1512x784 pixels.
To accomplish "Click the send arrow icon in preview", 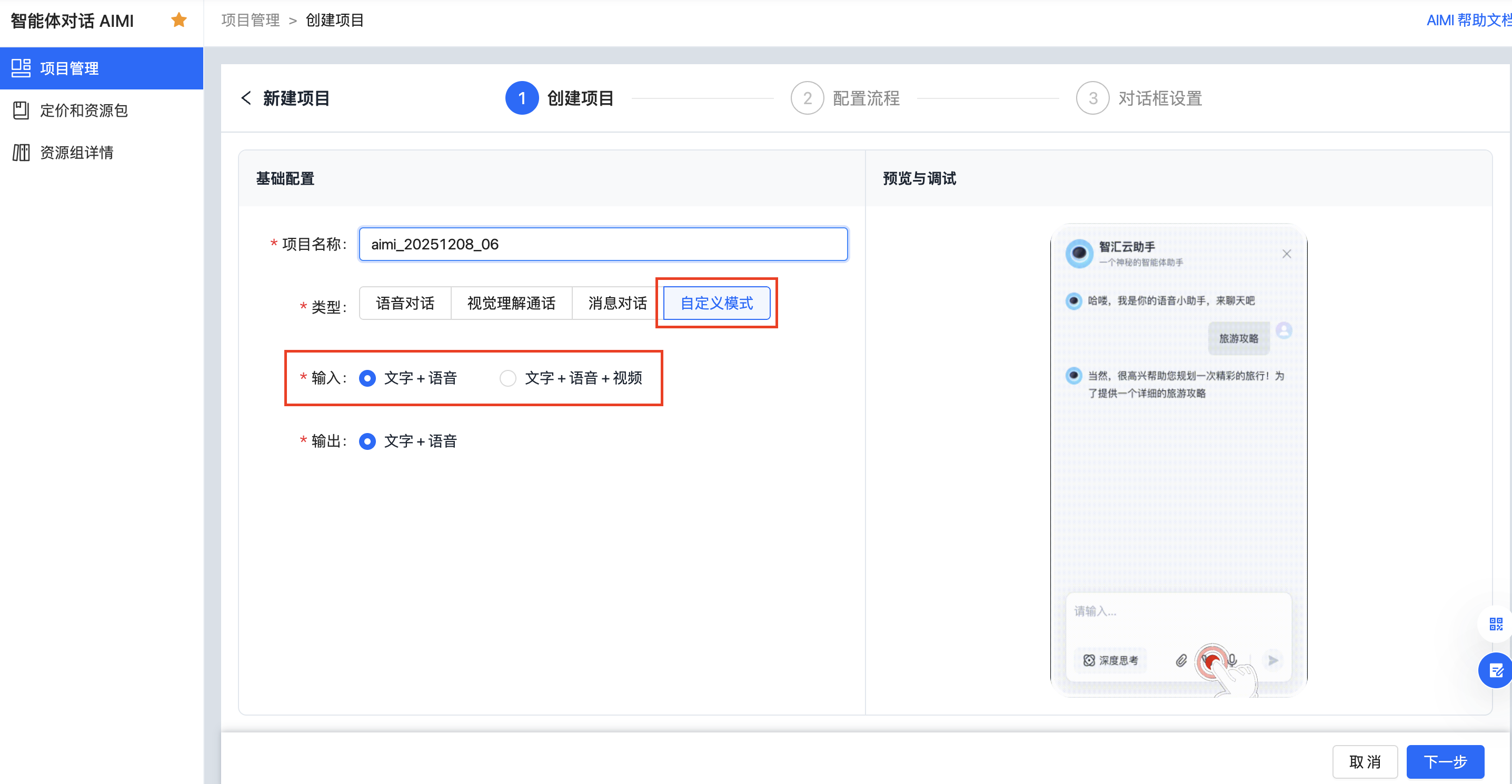I will click(x=1272, y=661).
